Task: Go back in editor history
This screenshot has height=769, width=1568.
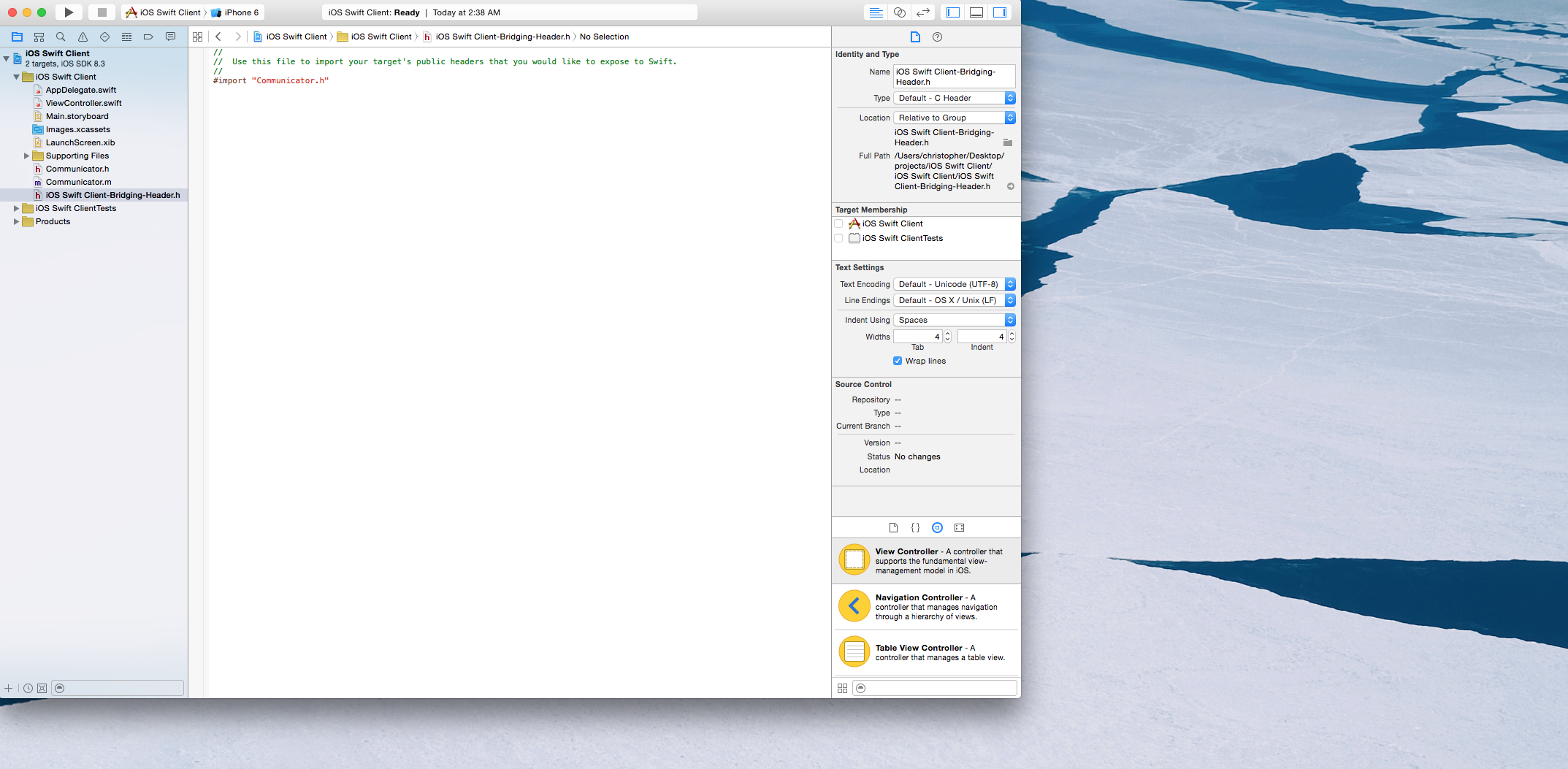Action: [218, 37]
